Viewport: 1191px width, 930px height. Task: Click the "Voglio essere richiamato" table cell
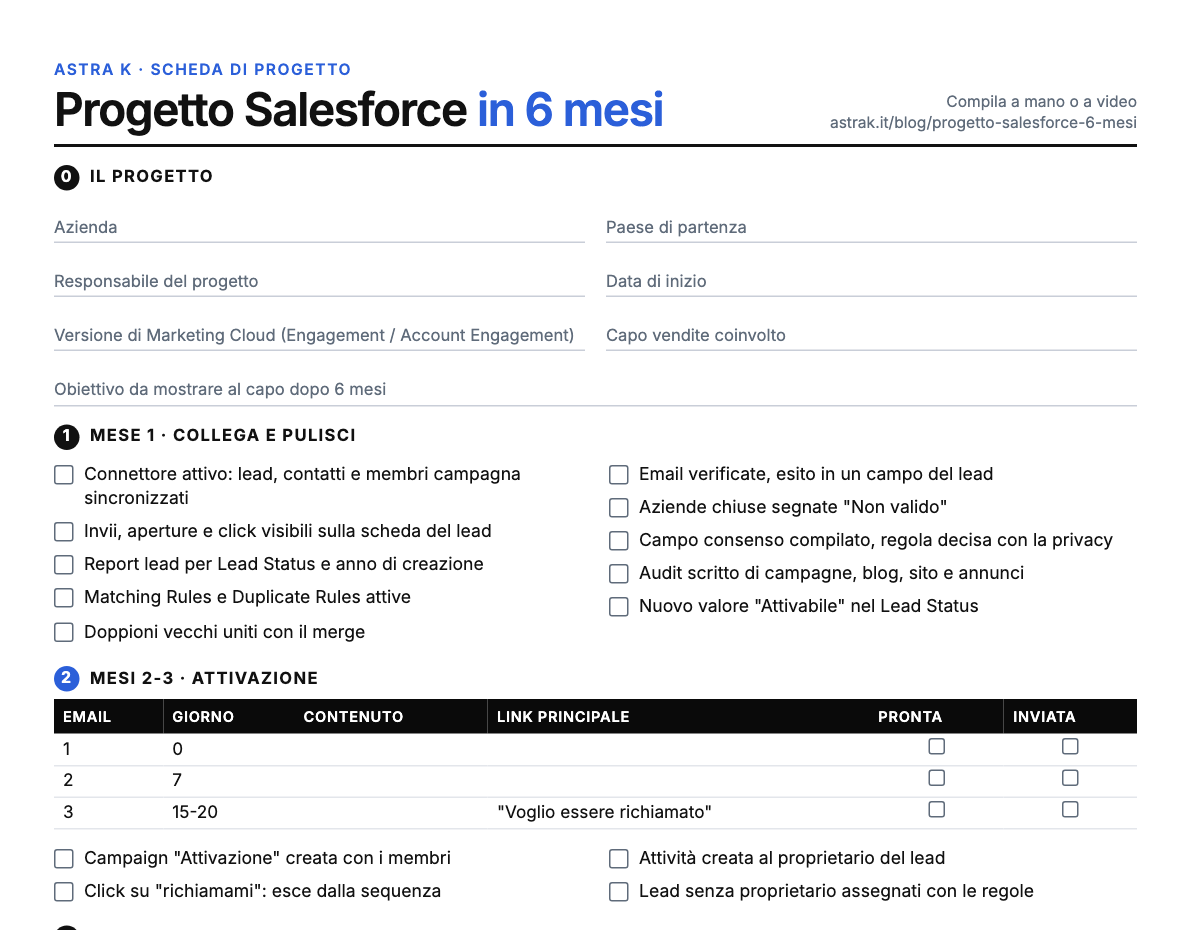point(605,812)
